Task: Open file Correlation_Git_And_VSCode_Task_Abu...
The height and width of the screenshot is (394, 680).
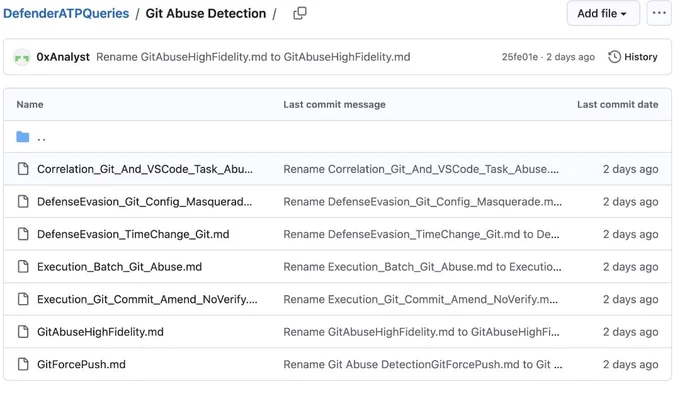Action: [x=145, y=169]
